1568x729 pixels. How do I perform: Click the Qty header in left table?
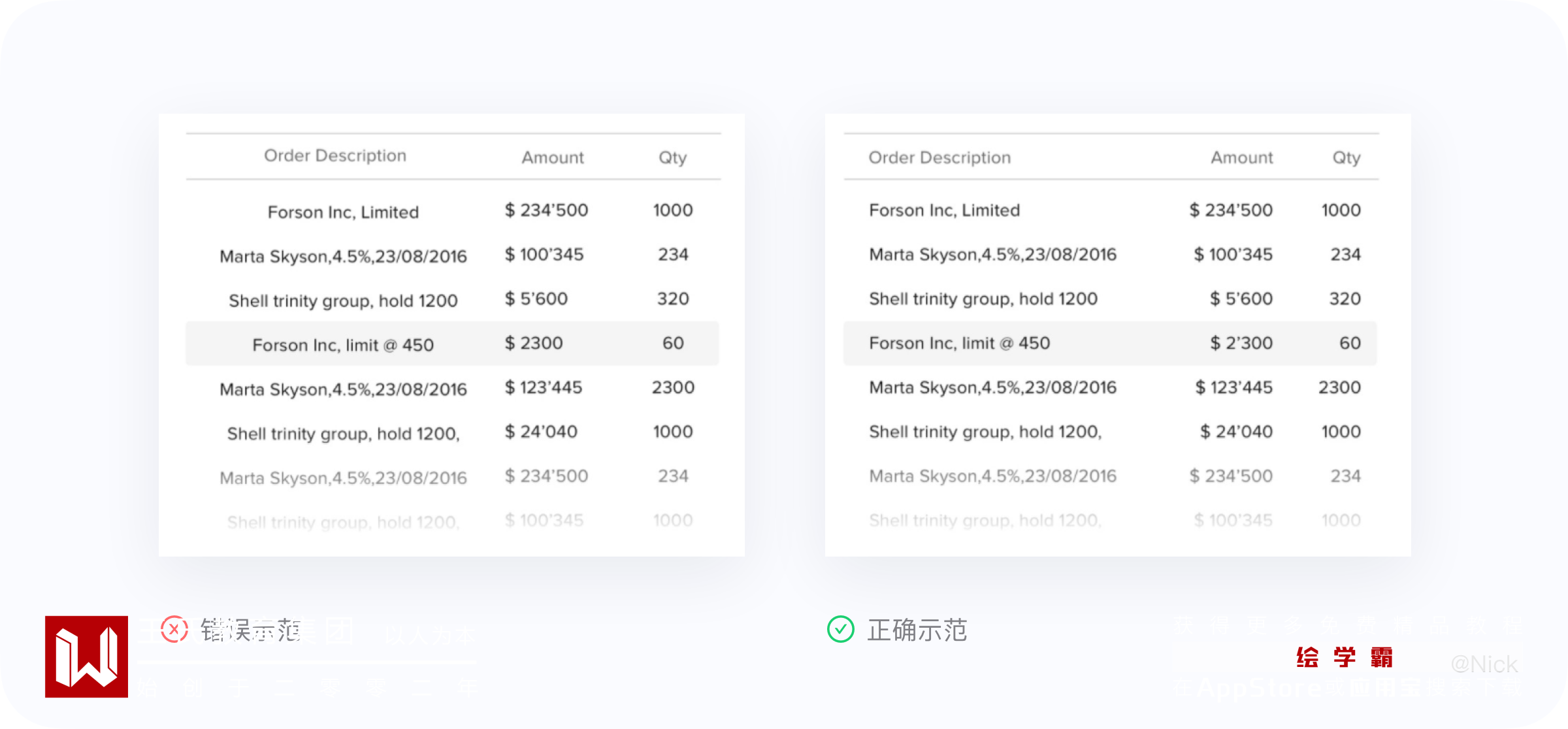[x=672, y=157]
